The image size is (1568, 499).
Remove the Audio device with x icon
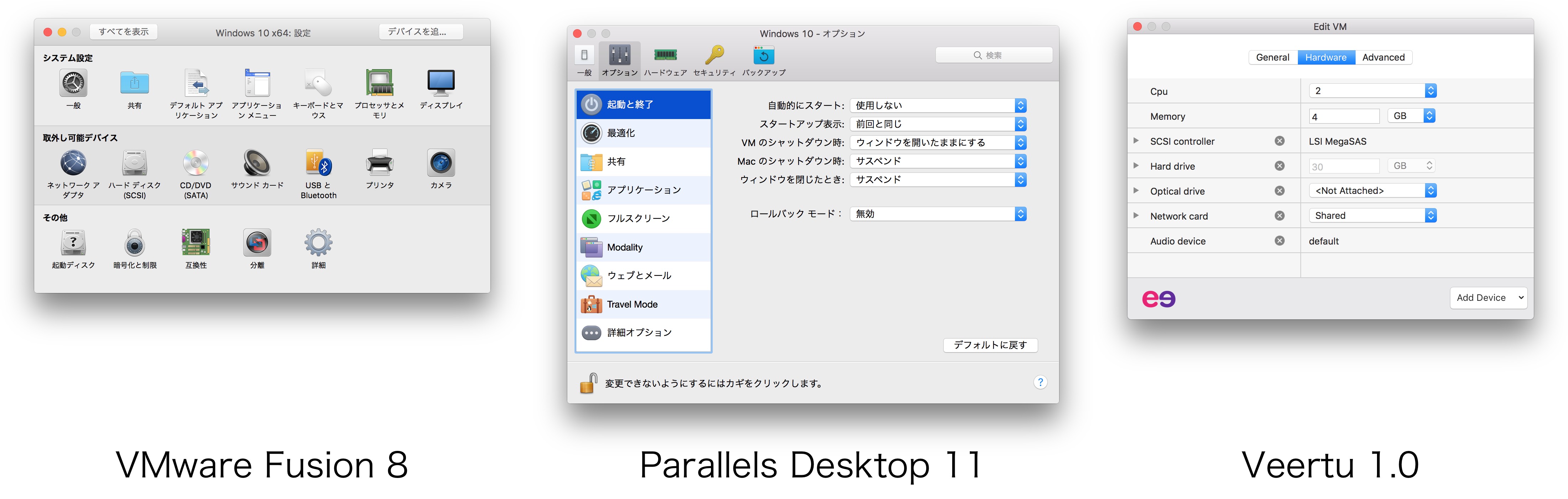[1279, 241]
